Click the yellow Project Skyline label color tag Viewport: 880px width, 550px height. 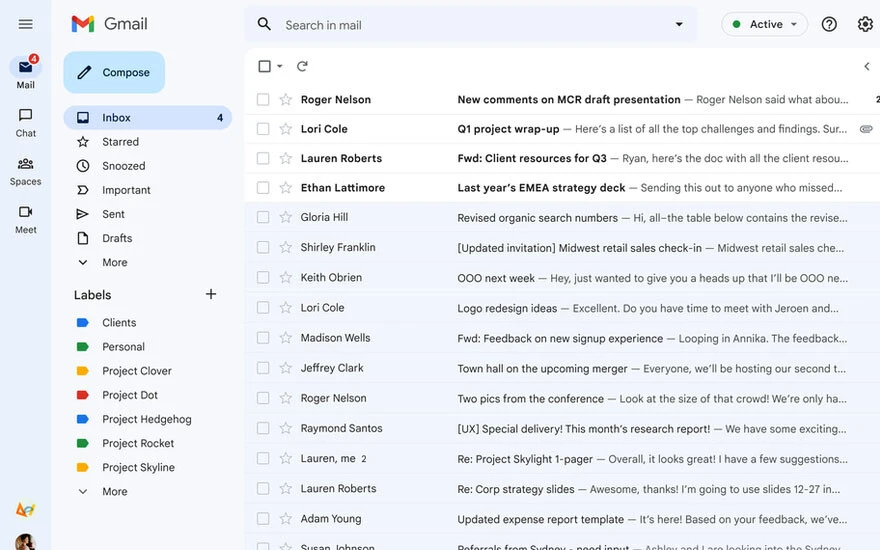point(82,467)
